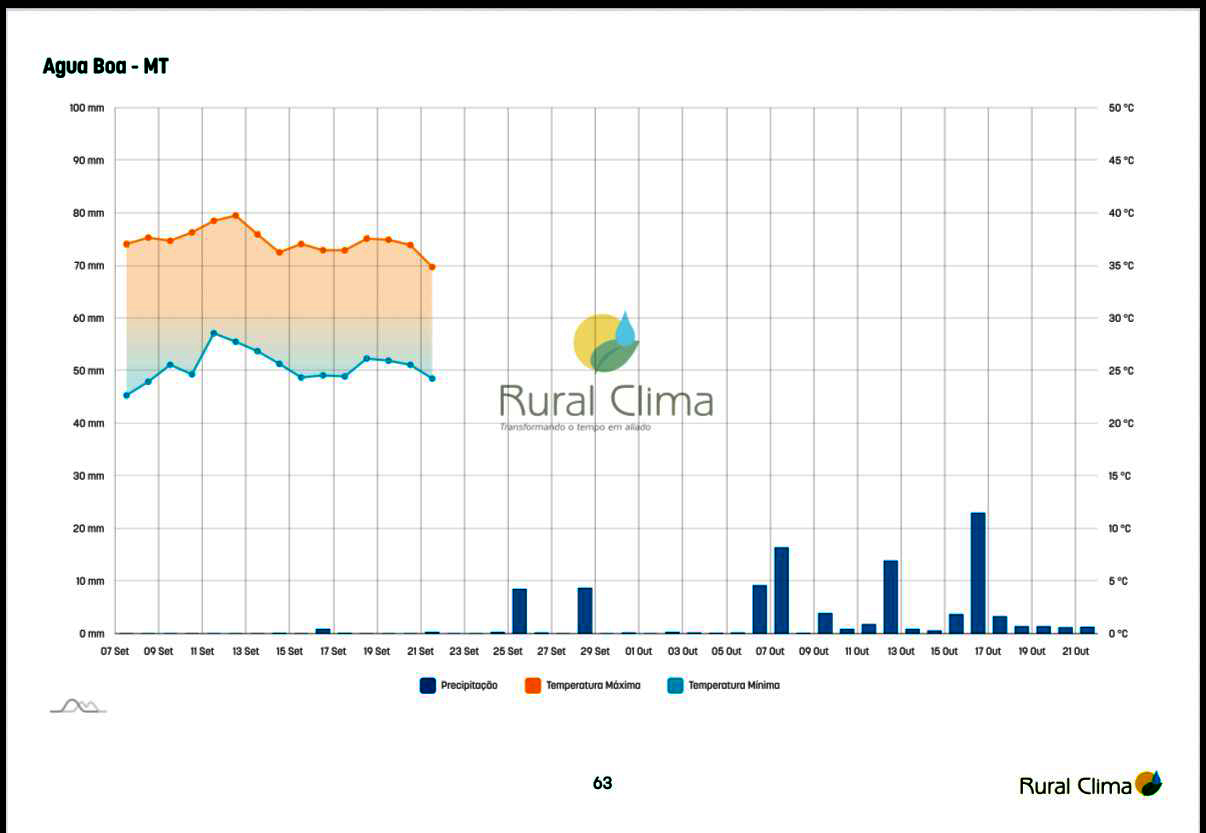Viewport: 1206px width, 833px height.
Task: Click the small mountain line icon below the chart
Action: 78,706
